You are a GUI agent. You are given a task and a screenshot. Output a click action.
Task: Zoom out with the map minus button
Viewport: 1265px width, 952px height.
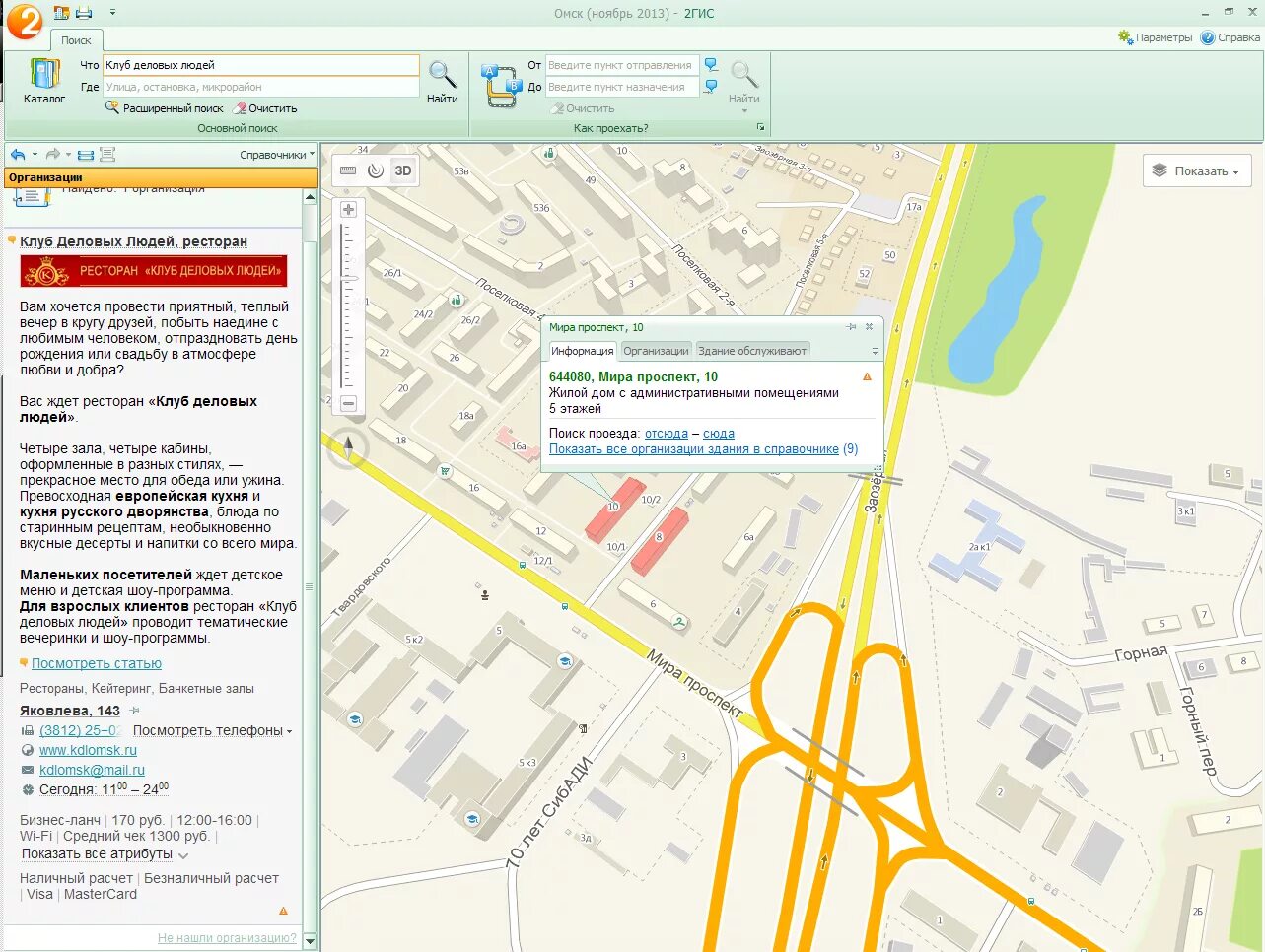(x=348, y=403)
